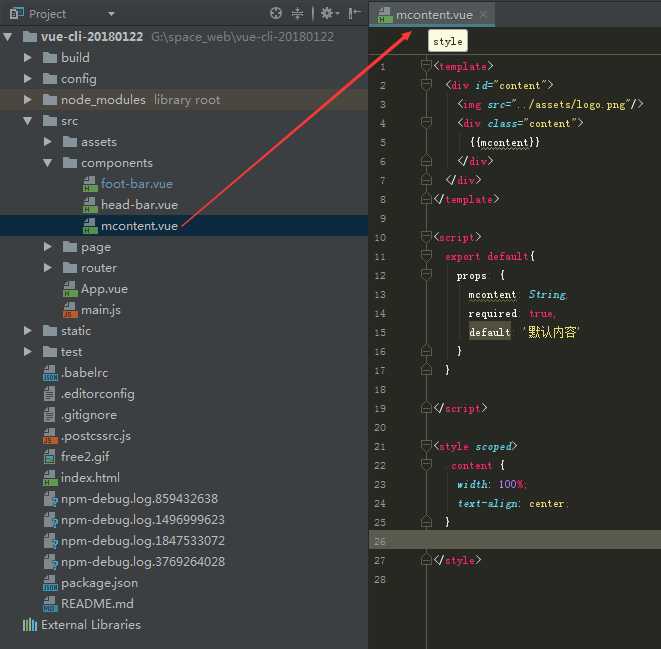Fold the content CSS rule at line 22
The image size is (661, 649).
(426, 465)
